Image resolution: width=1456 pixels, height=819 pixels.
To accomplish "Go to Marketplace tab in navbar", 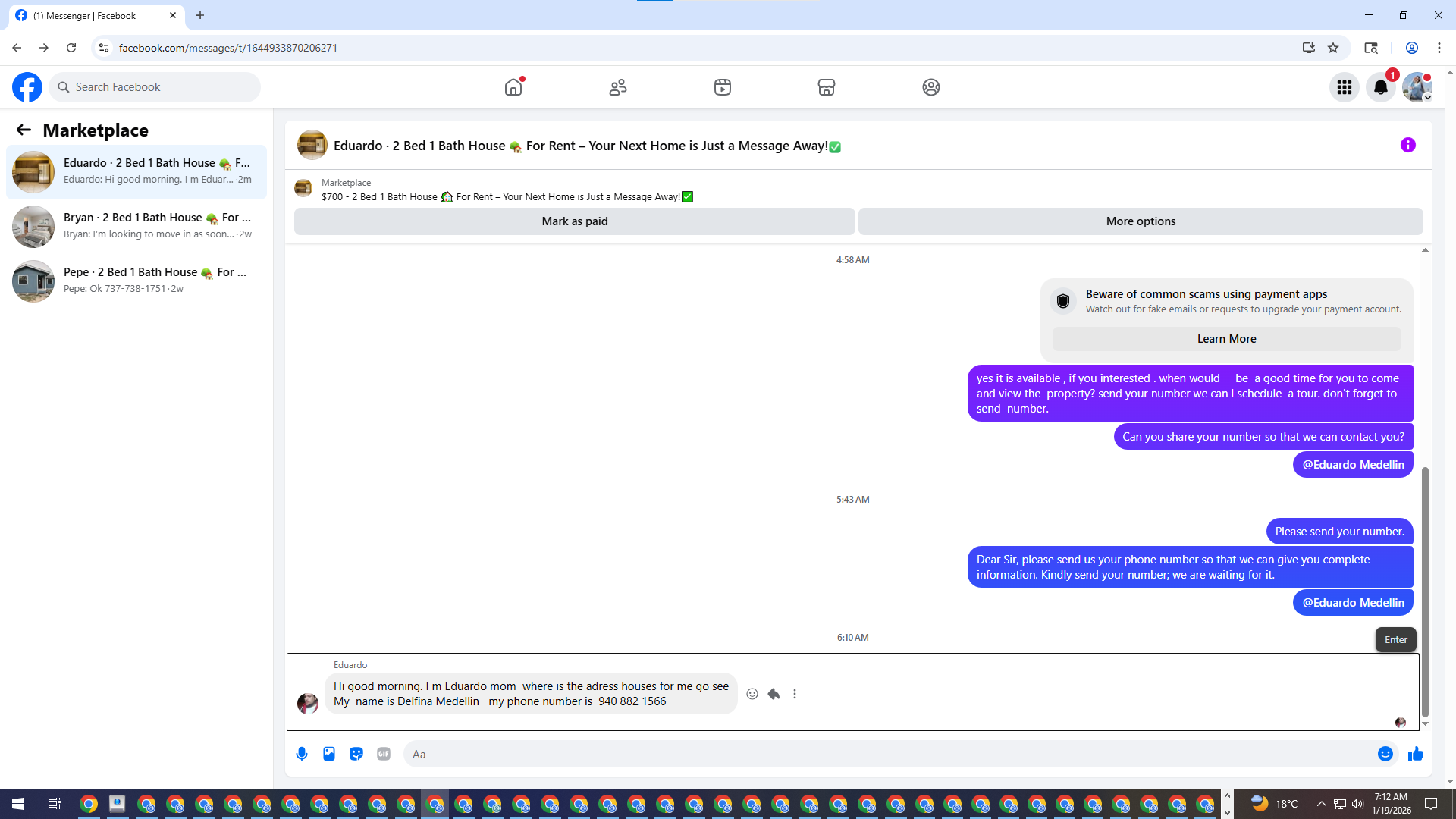I will (x=827, y=87).
